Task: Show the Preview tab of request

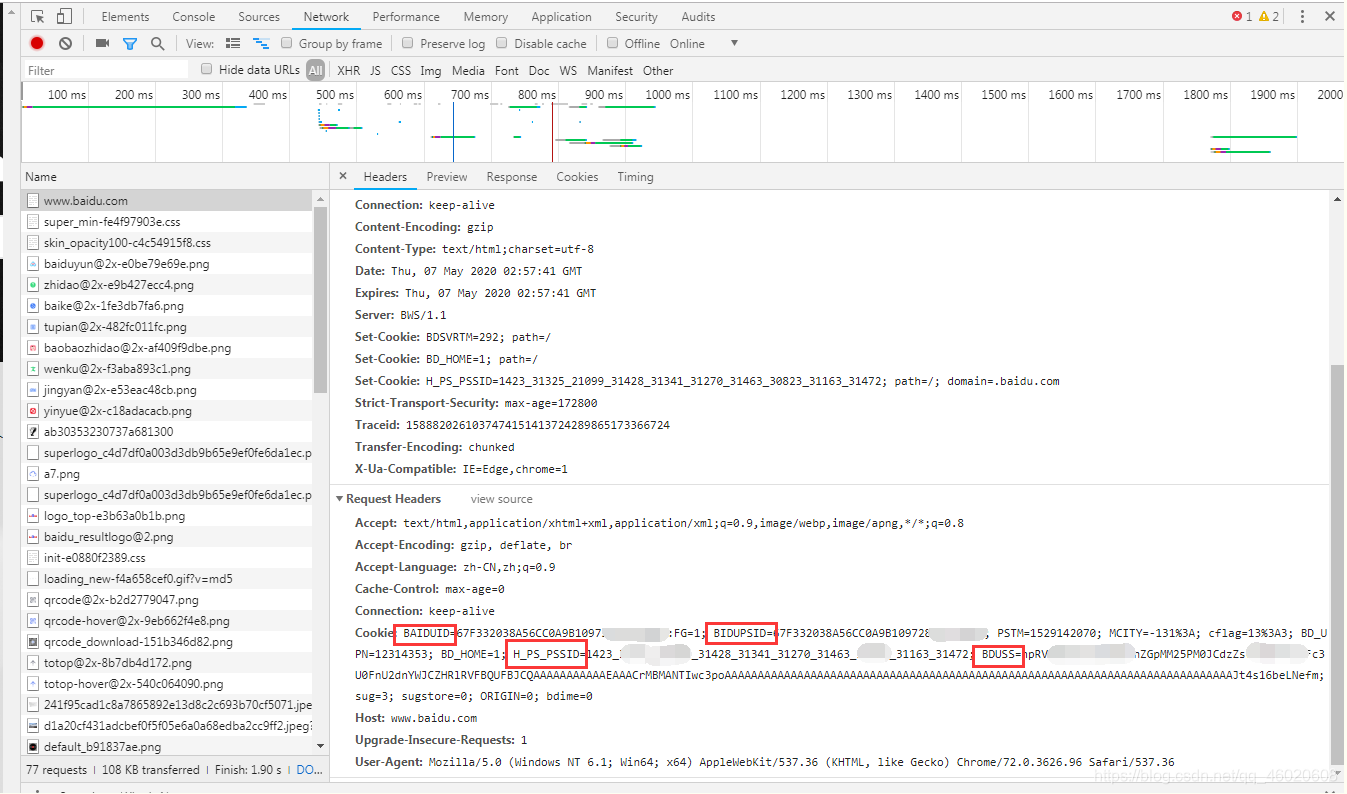Action: tap(447, 177)
